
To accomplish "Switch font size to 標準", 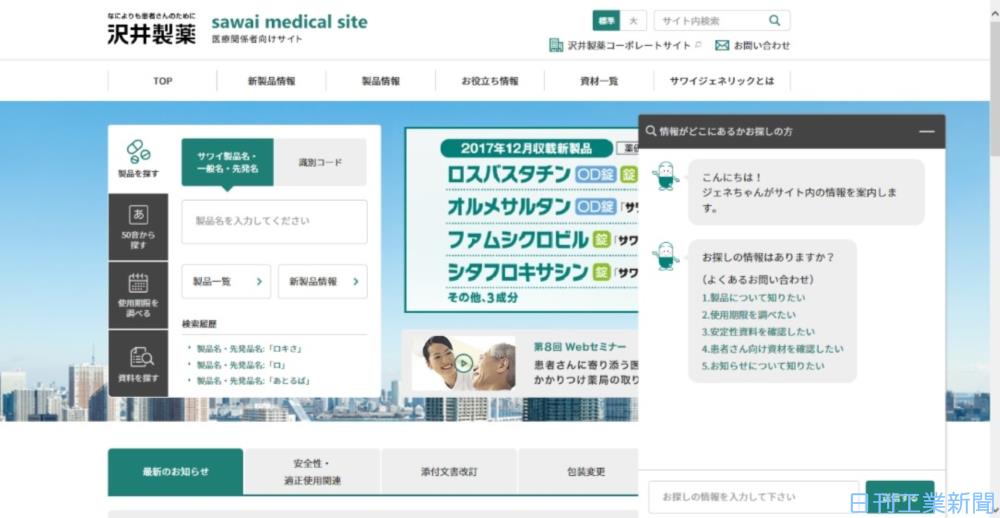I will (x=606, y=21).
